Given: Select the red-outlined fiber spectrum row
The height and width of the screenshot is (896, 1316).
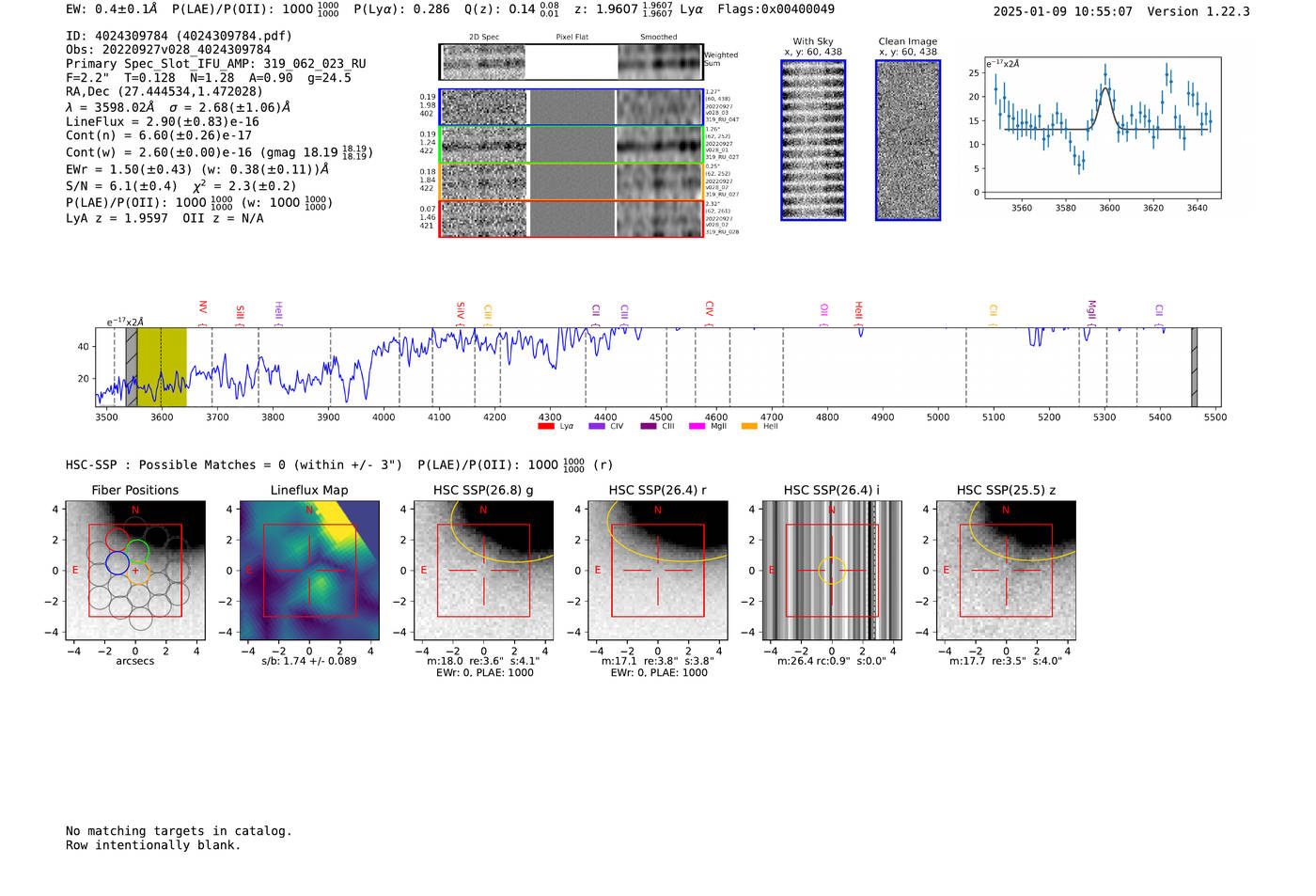Looking at the screenshot, I should (572, 218).
